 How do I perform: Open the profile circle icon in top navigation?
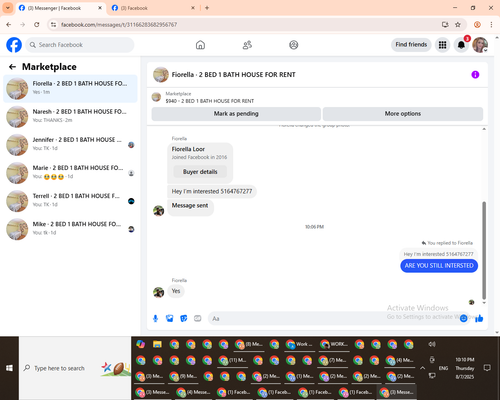coord(294,45)
